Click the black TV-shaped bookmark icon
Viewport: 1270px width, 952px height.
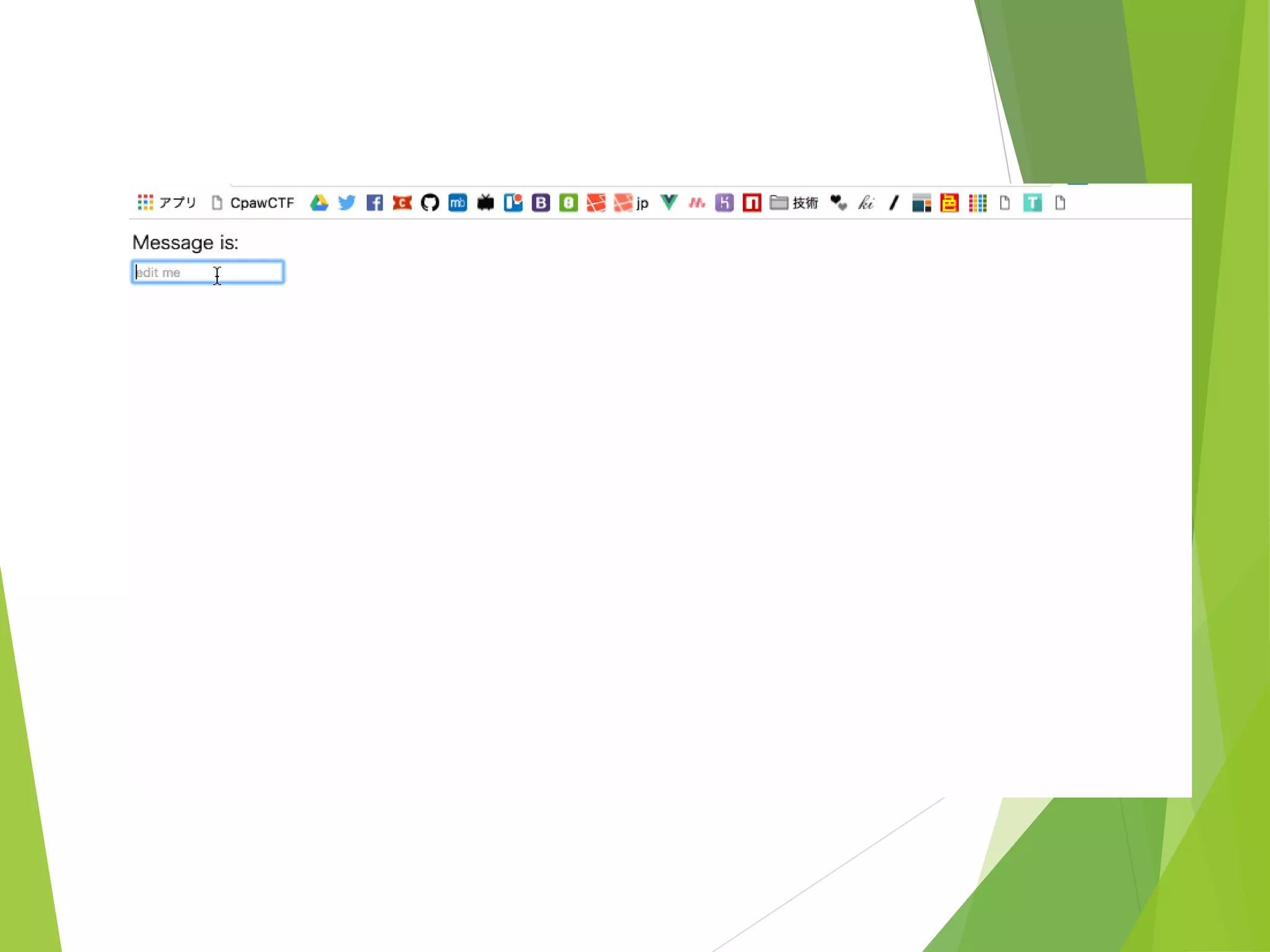pos(486,203)
